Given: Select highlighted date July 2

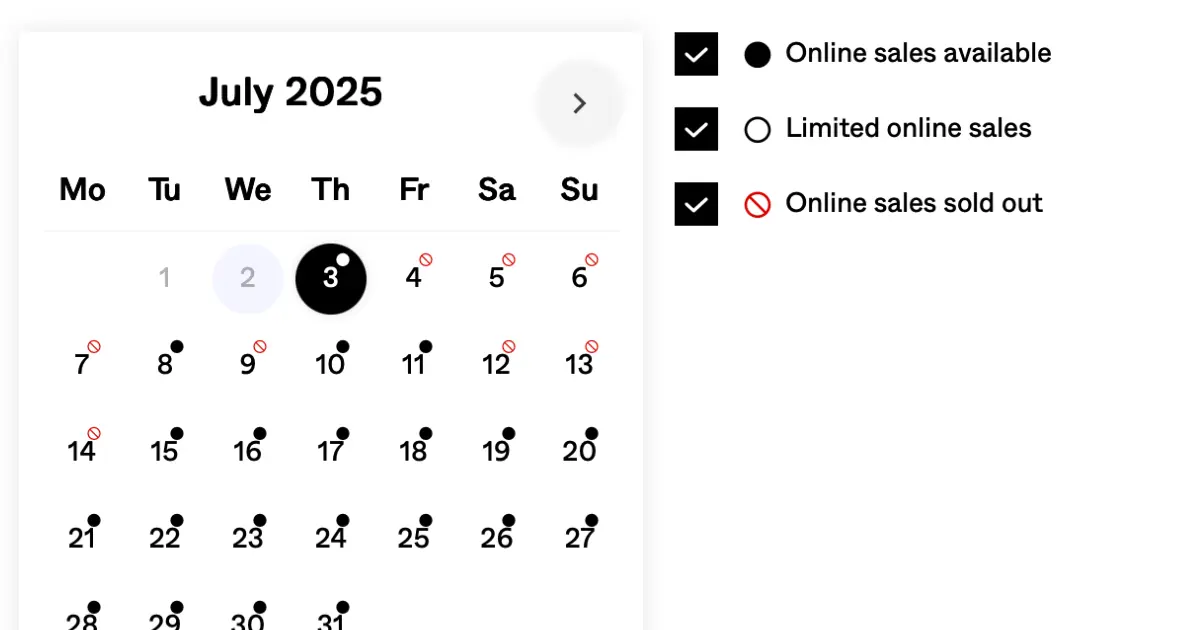Looking at the screenshot, I should coord(248,278).
